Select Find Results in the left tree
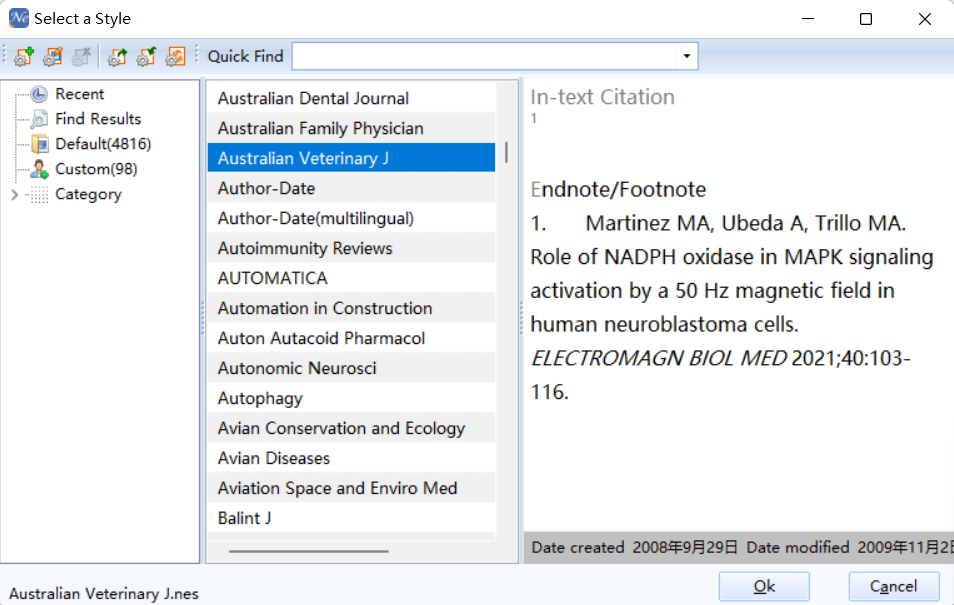Image resolution: width=954 pixels, height=605 pixels. pyautogui.click(x=98, y=119)
